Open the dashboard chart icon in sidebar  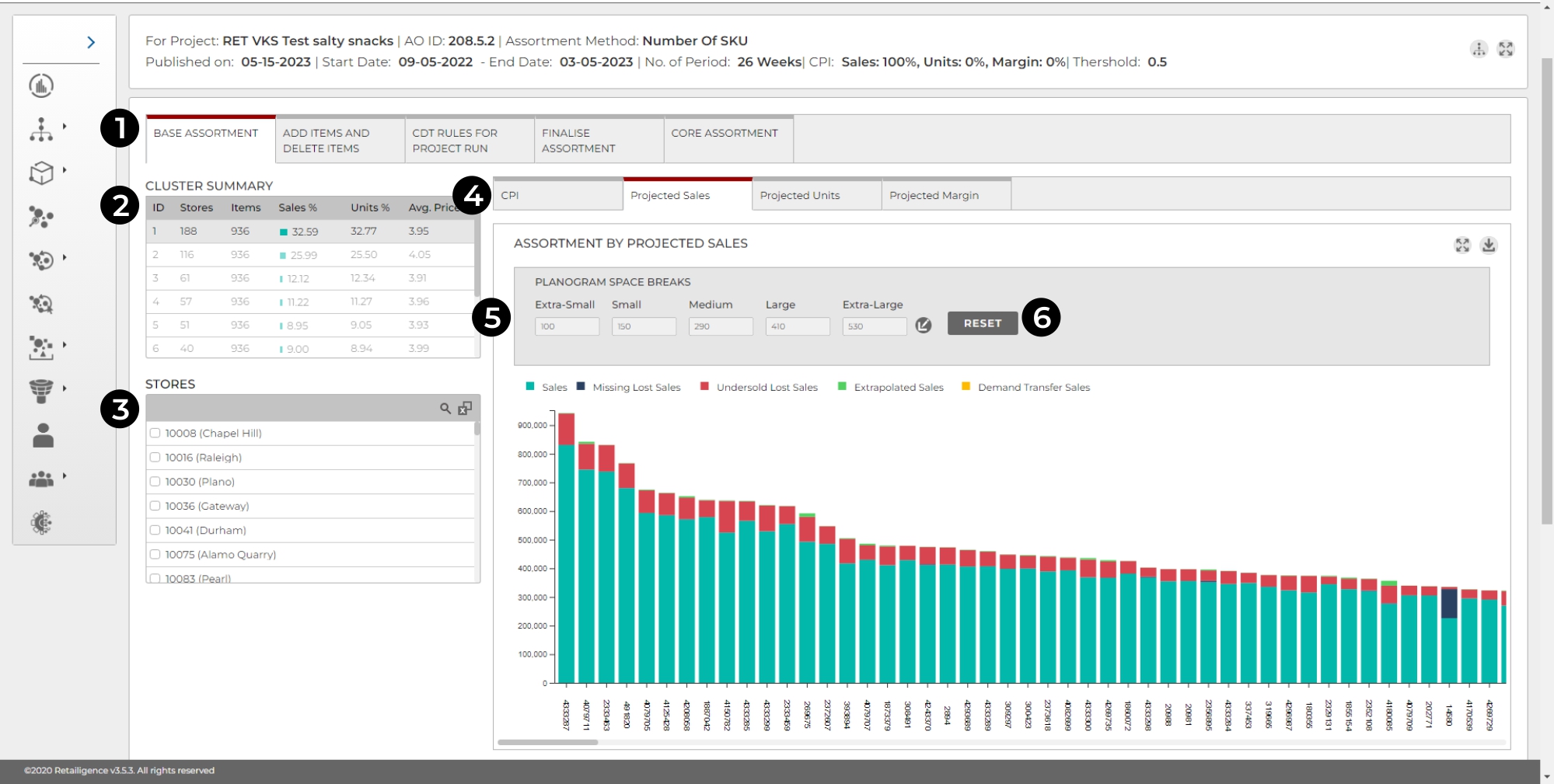41,85
